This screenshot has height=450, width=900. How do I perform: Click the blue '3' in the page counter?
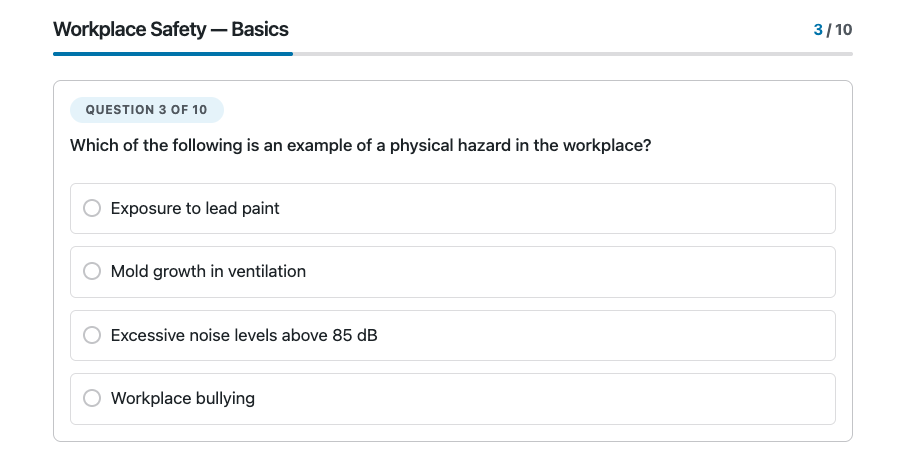click(x=819, y=29)
